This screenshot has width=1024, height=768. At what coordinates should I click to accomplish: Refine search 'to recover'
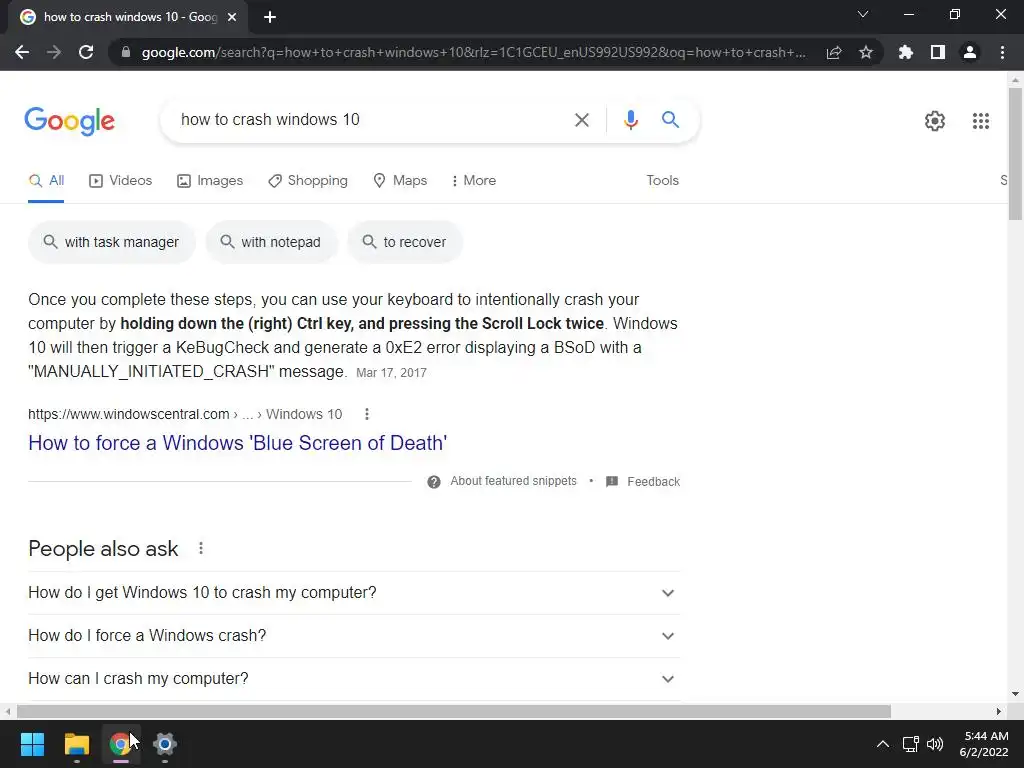coord(405,242)
